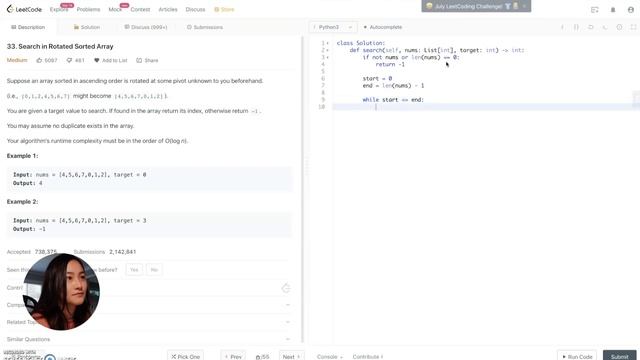This screenshot has width=640, height=360.
Task: Expand the Console panel
Action: 329,356
